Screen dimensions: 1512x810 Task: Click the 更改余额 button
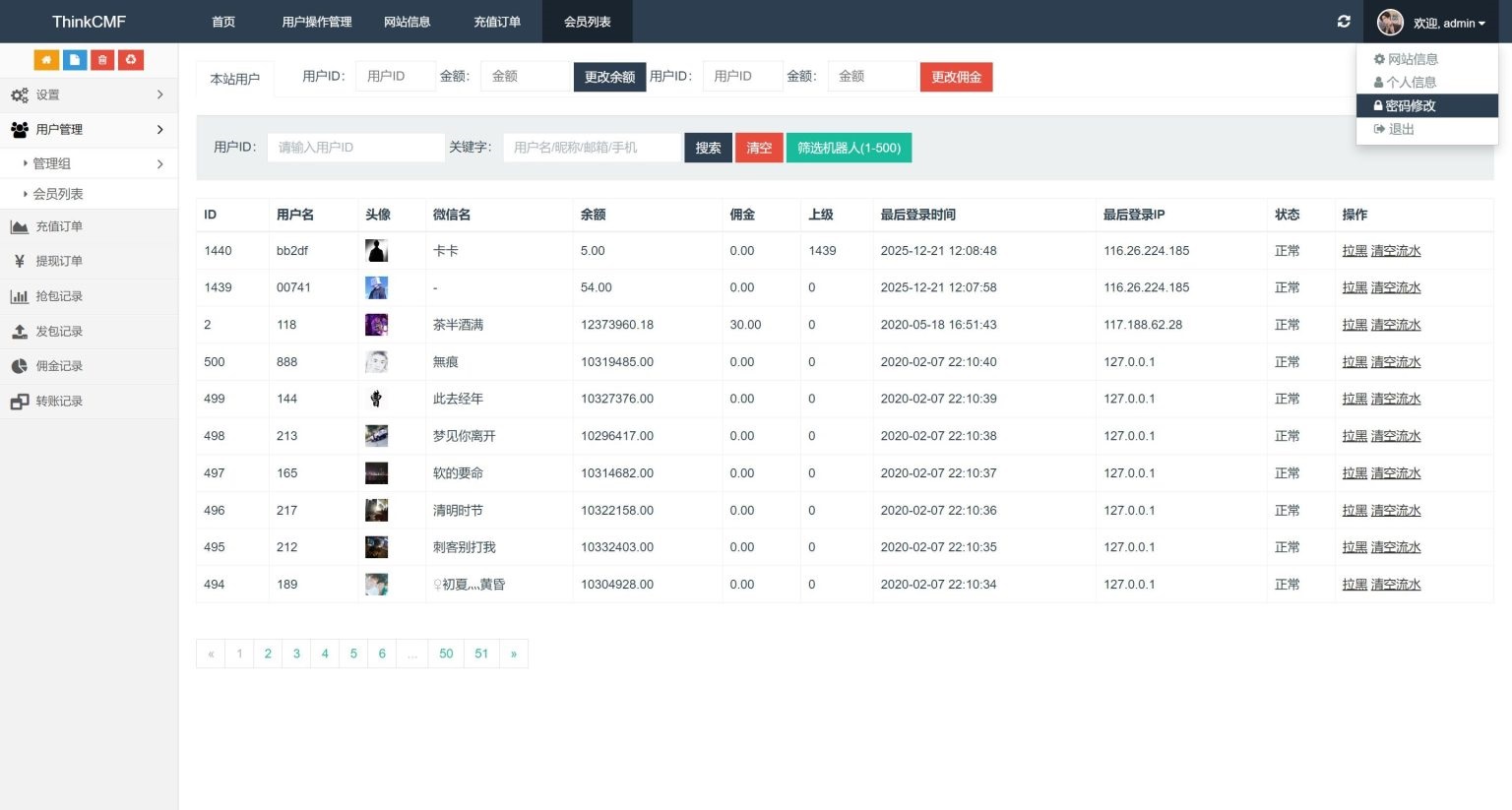609,77
